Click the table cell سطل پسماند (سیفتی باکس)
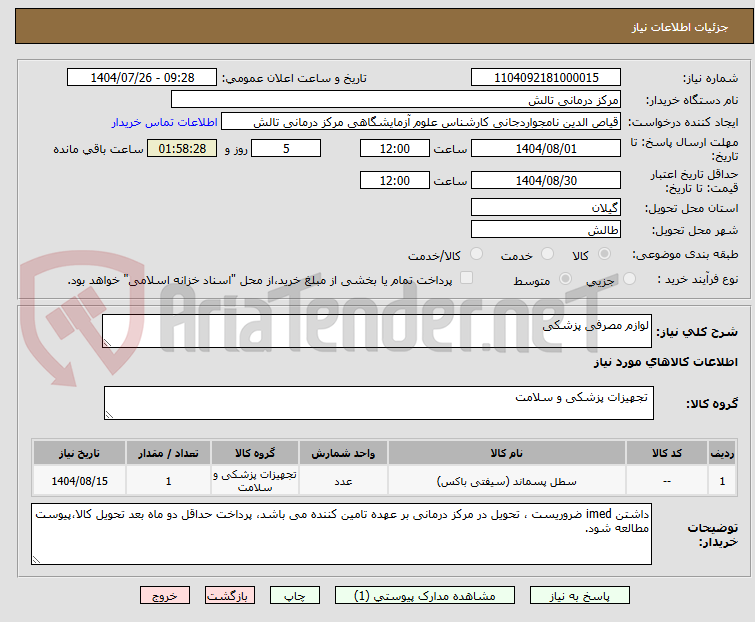755x622 pixels. (x=507, y=481)
